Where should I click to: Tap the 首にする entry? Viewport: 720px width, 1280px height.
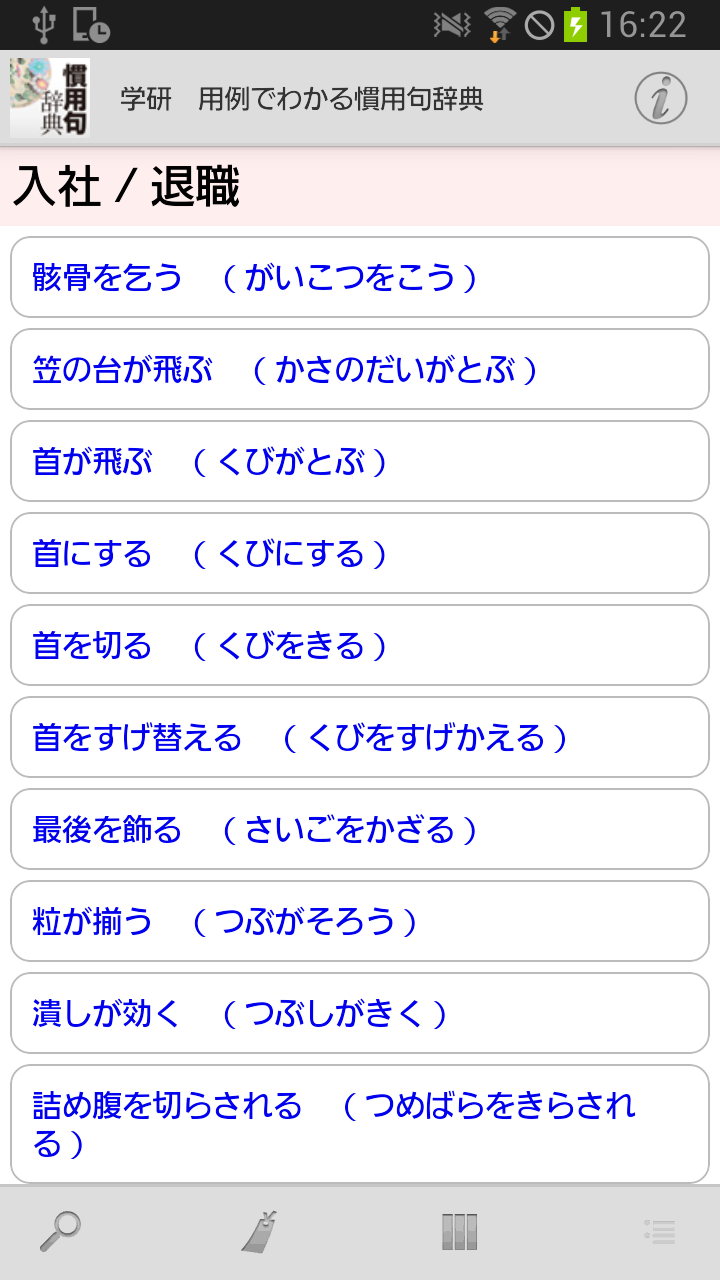[360, 553]
